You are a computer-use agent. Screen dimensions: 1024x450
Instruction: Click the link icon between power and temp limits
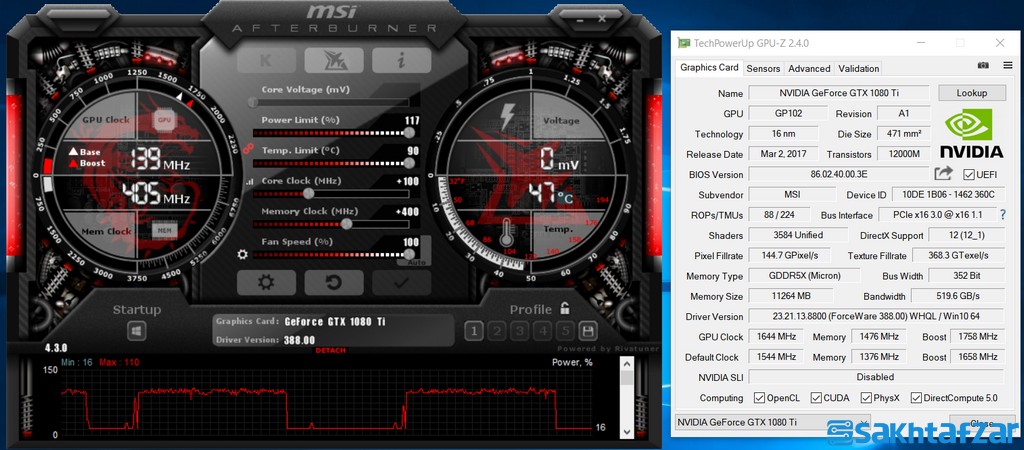point(248,149)
